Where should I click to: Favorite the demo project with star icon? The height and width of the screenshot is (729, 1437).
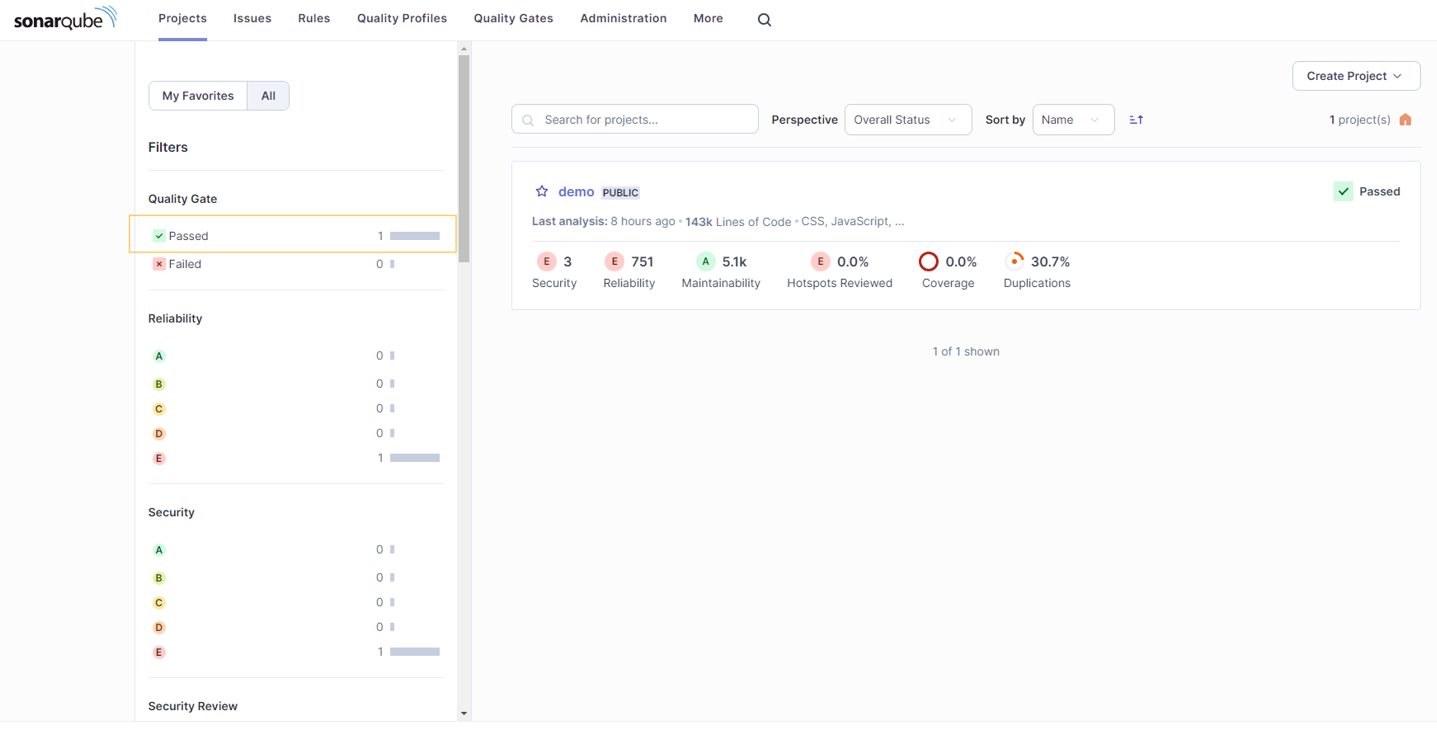tap(542, 192)
